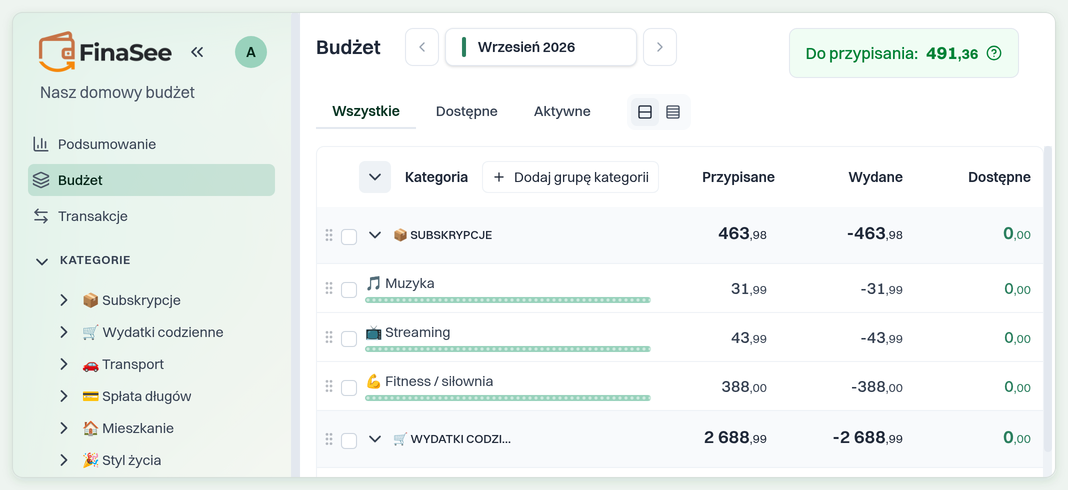Image resolution: width=1068 pixels, height=490 pixels.
Task: Open the Streaming category name
Action: point(418,333)
